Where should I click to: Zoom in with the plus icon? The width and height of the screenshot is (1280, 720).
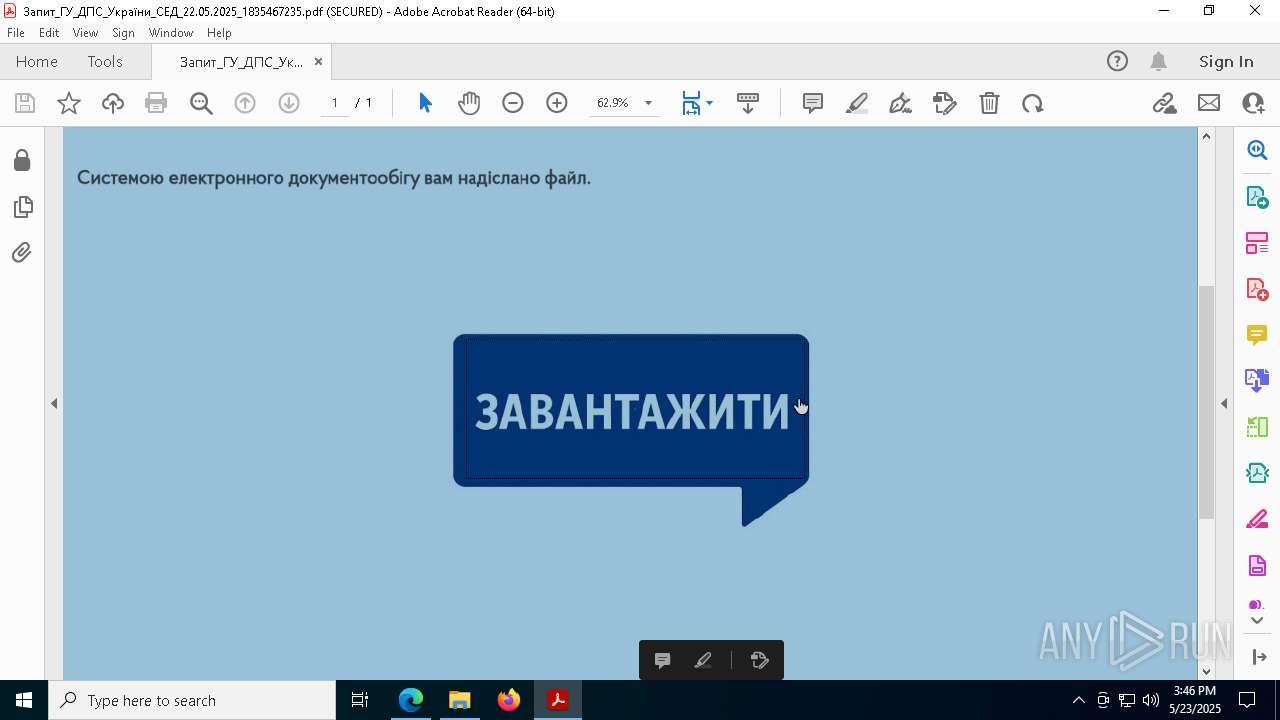click(557, 103)
